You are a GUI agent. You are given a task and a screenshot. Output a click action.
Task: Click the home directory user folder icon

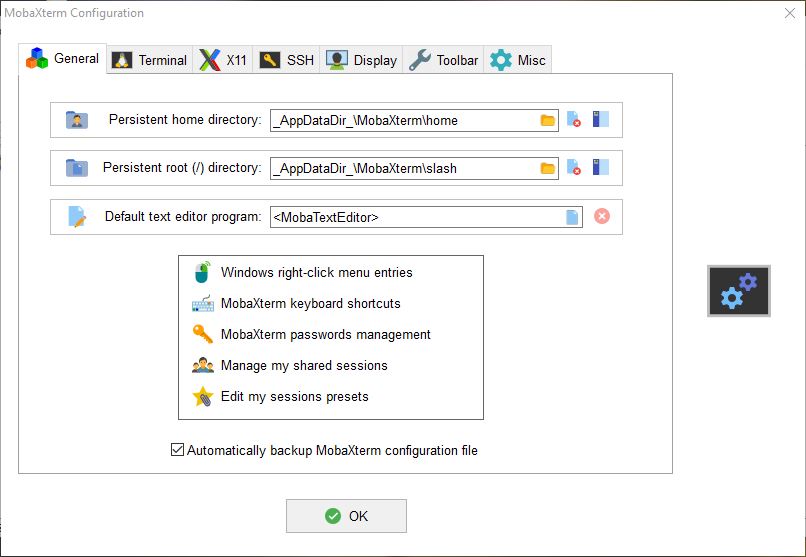pyautogui.click(x=77, y=120)
